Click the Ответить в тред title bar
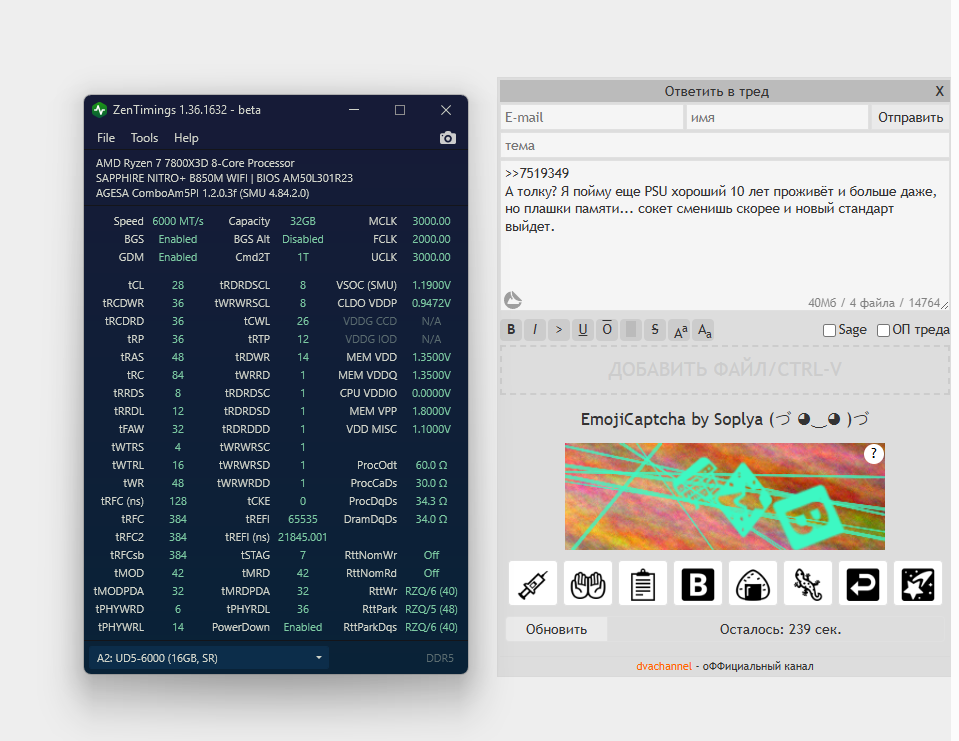The height and width of the screenshot is (741, 959). [717, 92]
